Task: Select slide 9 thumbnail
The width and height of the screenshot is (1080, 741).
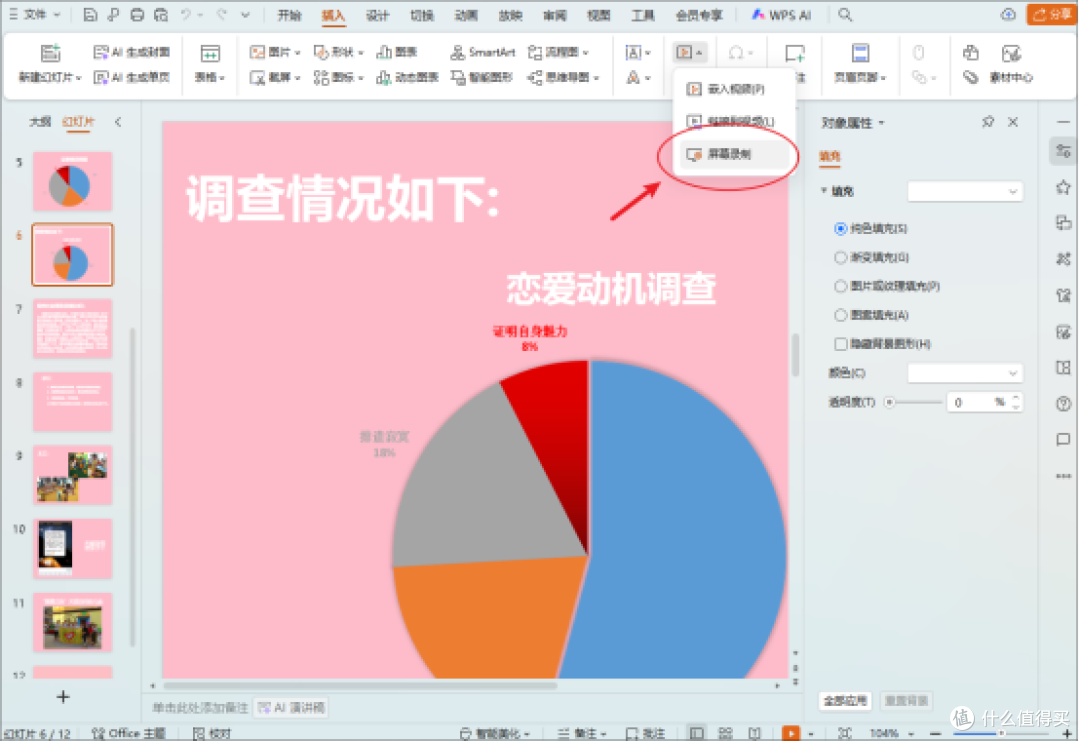Action: pyautogui.click(x=72, y=474)
